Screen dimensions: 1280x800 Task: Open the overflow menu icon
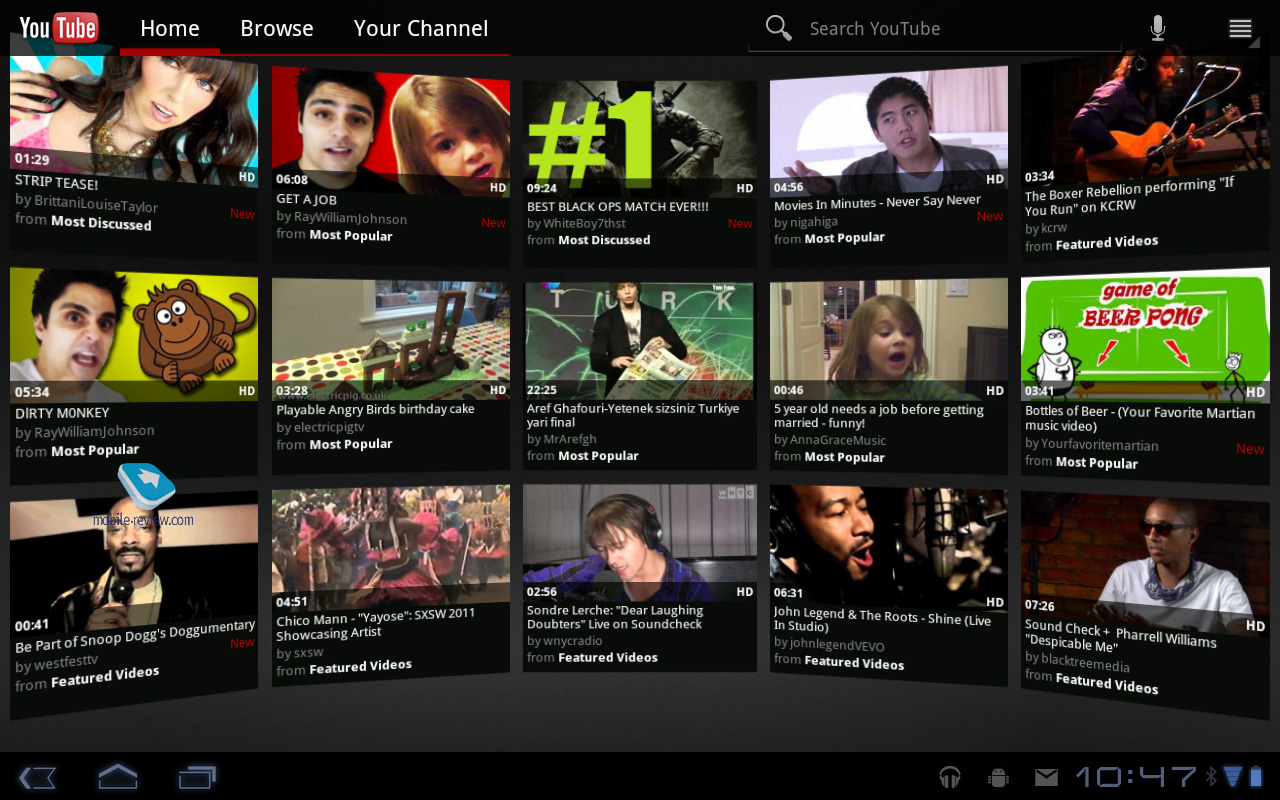[1240, 28]
